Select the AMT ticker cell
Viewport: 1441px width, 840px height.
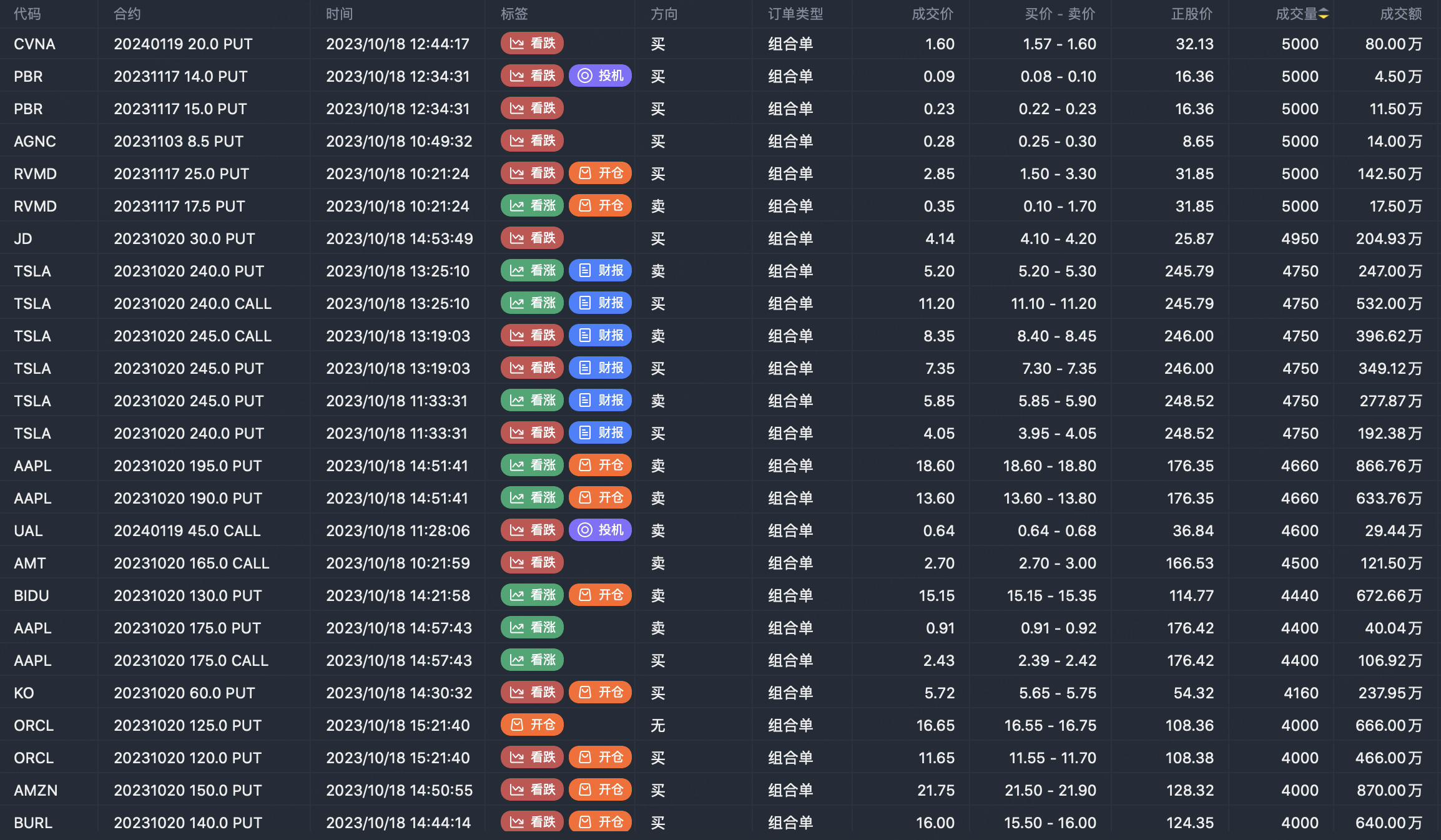[x=30, y=563]
